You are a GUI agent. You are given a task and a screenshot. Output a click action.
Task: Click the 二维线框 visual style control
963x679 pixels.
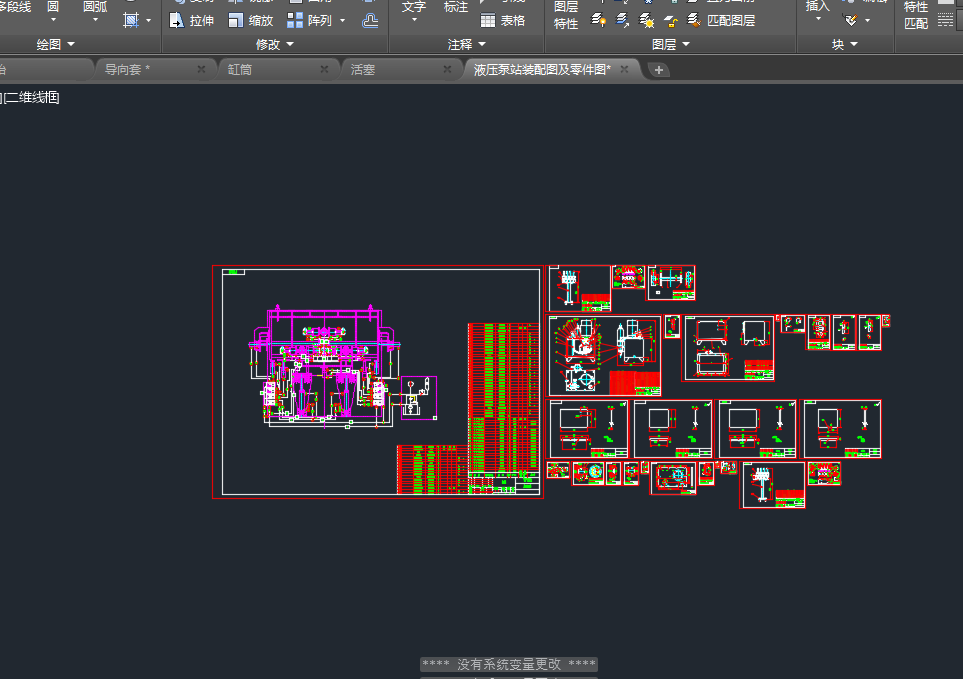pyautogui.click(x=31, y=98)
